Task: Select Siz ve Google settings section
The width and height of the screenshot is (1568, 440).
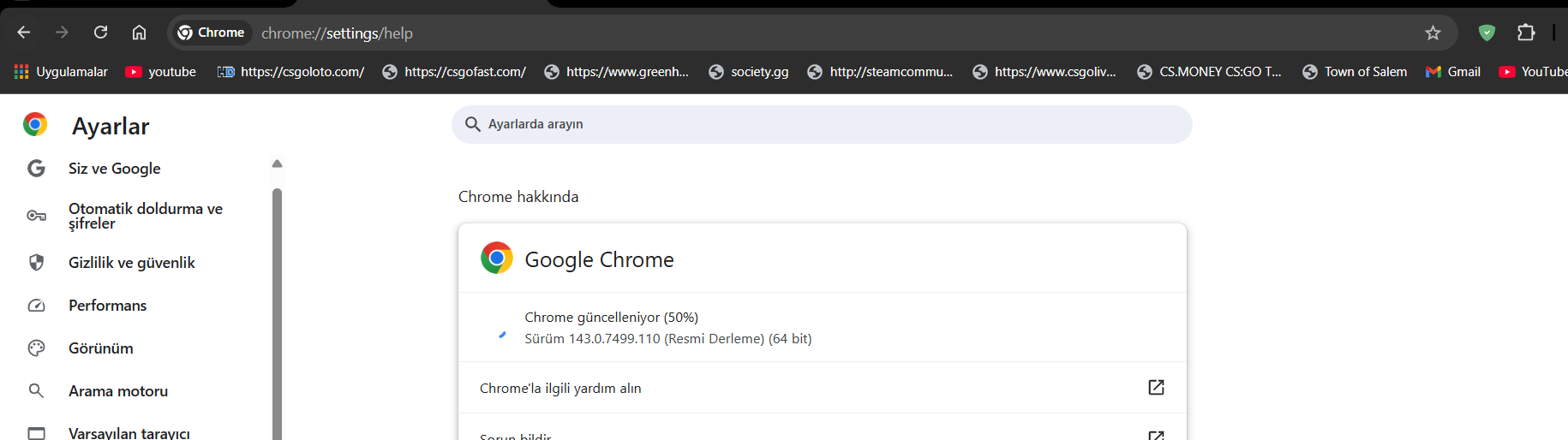Action: tap(115, 169)
